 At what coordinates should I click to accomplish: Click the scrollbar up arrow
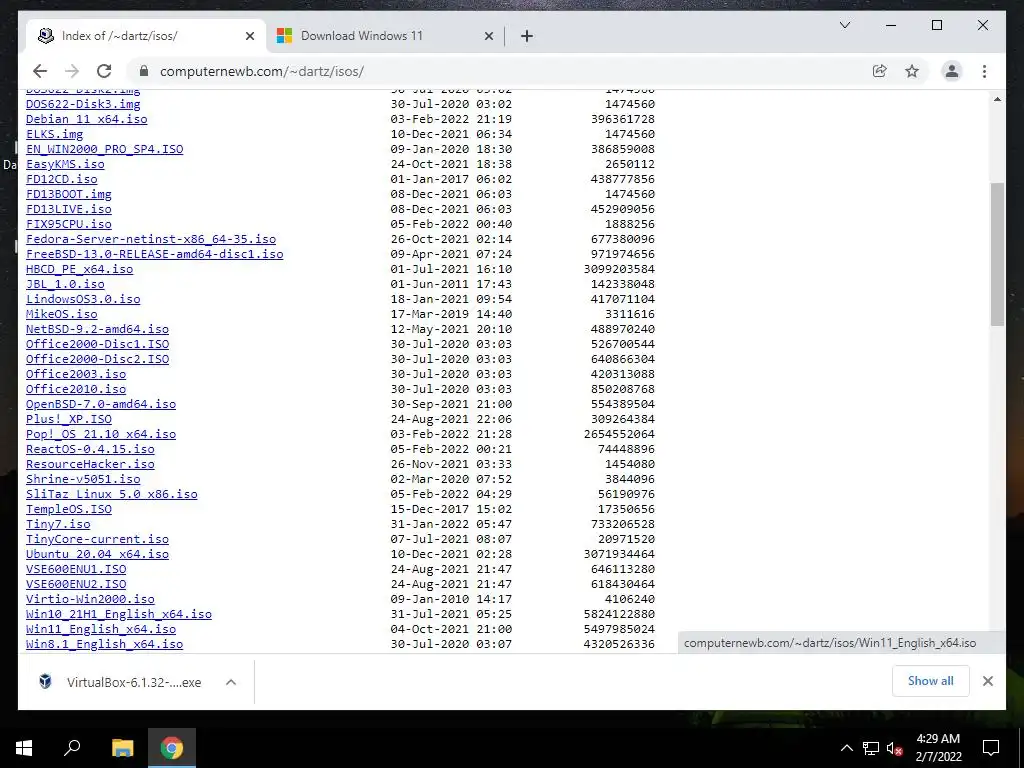[x=997, y=99]
